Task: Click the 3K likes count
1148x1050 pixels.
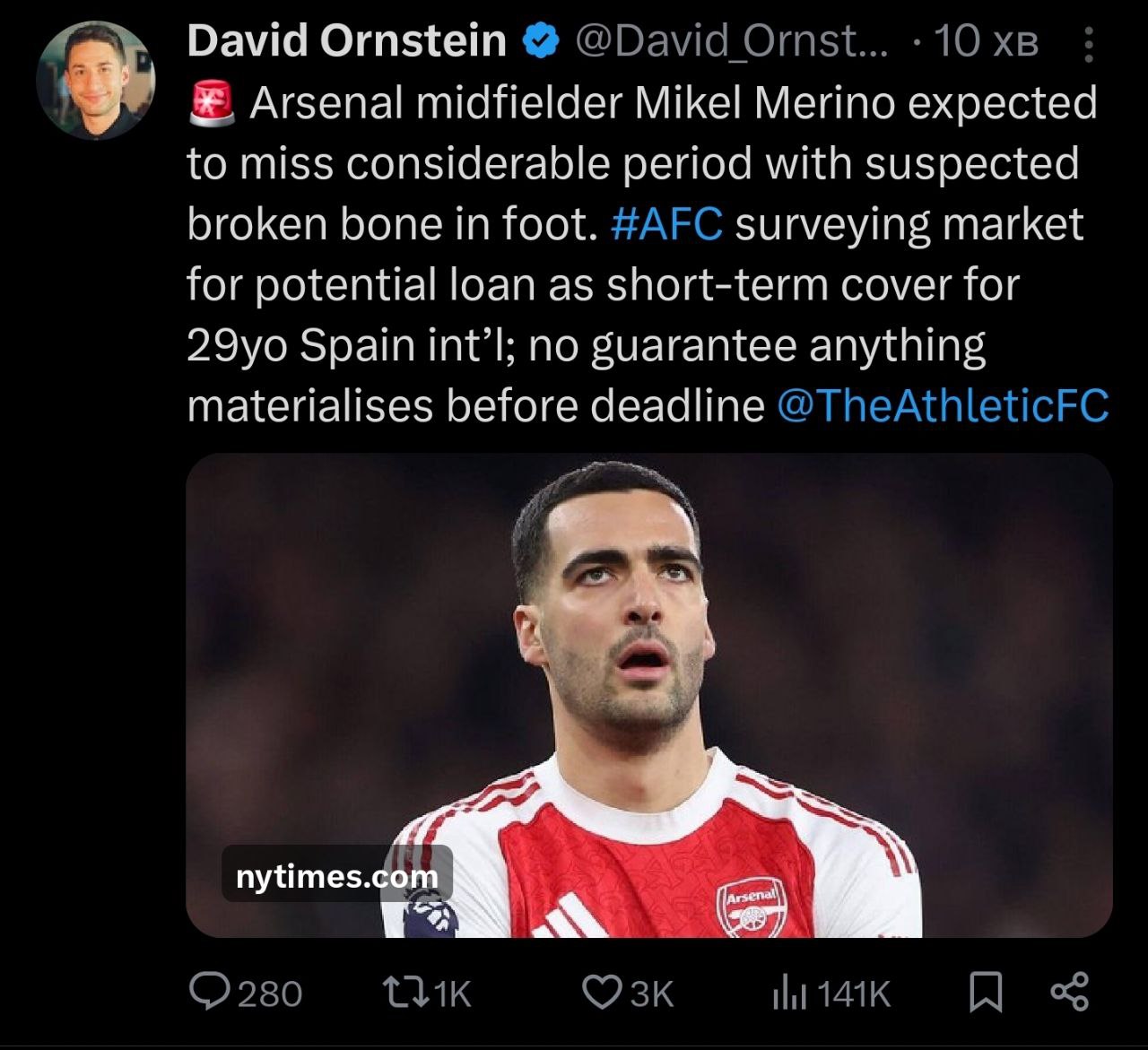Action: [x=652, y=994]
